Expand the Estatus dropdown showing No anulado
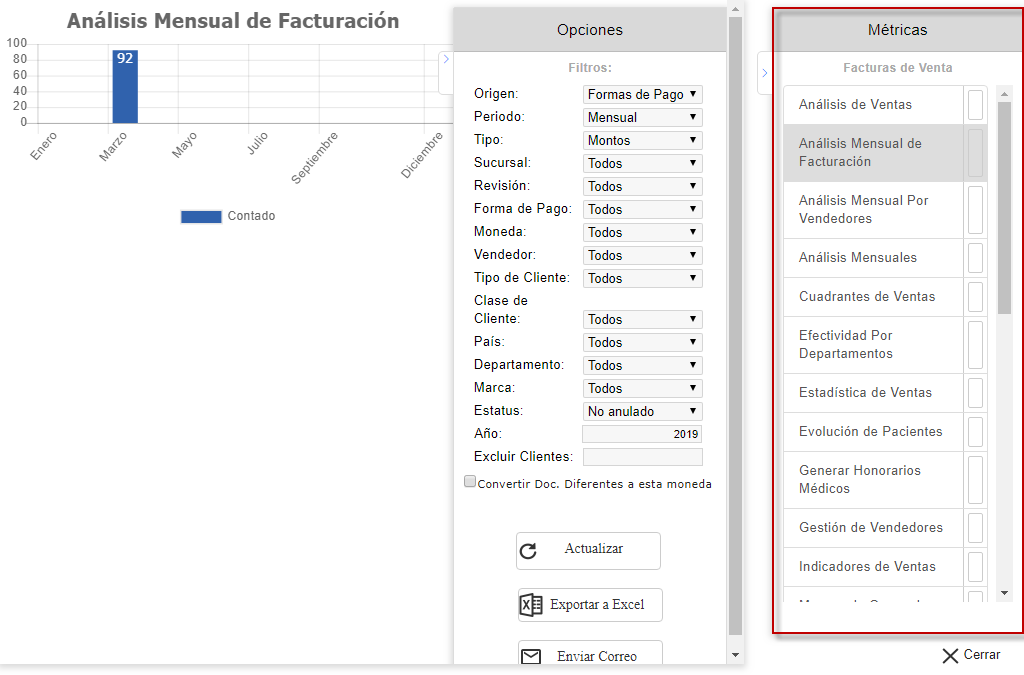Image resolution: width=1024 pixels, height=675 pixels. point(643,411)
